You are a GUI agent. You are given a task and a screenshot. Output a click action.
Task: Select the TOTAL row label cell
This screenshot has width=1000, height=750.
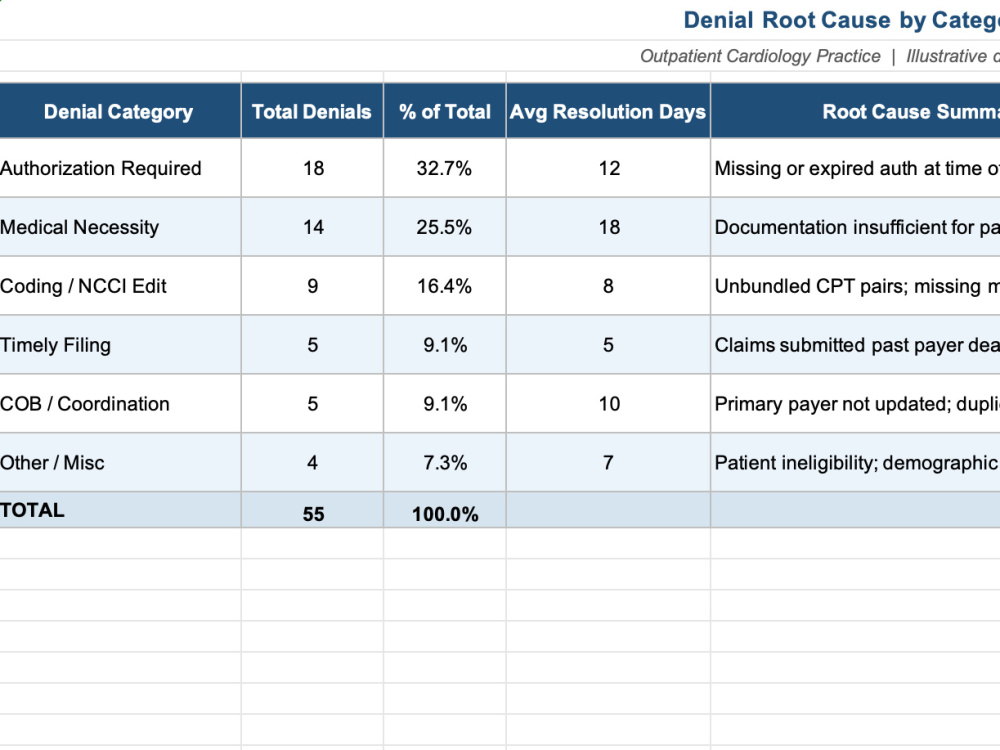click(120, 510)
